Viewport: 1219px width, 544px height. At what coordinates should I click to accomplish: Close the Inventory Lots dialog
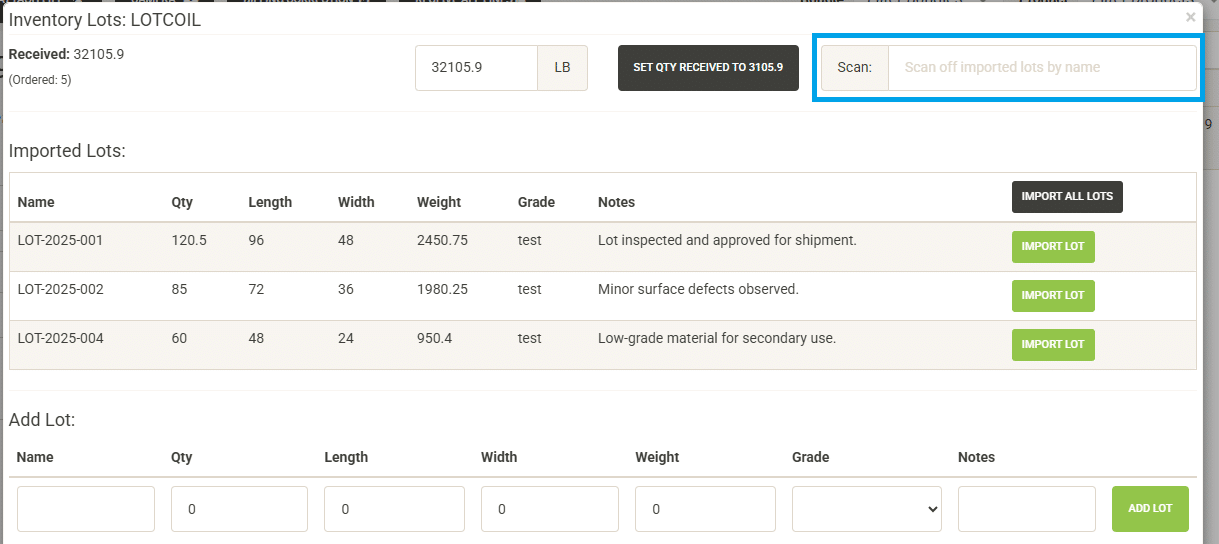point(1190,17)
